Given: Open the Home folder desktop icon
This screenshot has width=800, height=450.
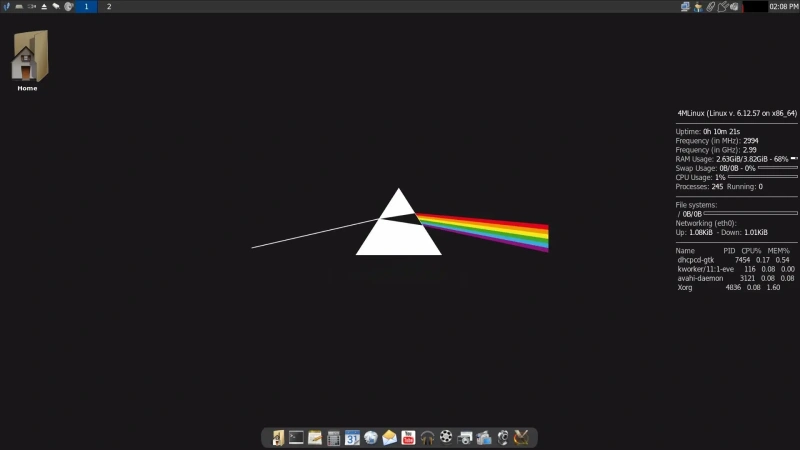Looking at the screenshot, I should [x=28, y=58].
